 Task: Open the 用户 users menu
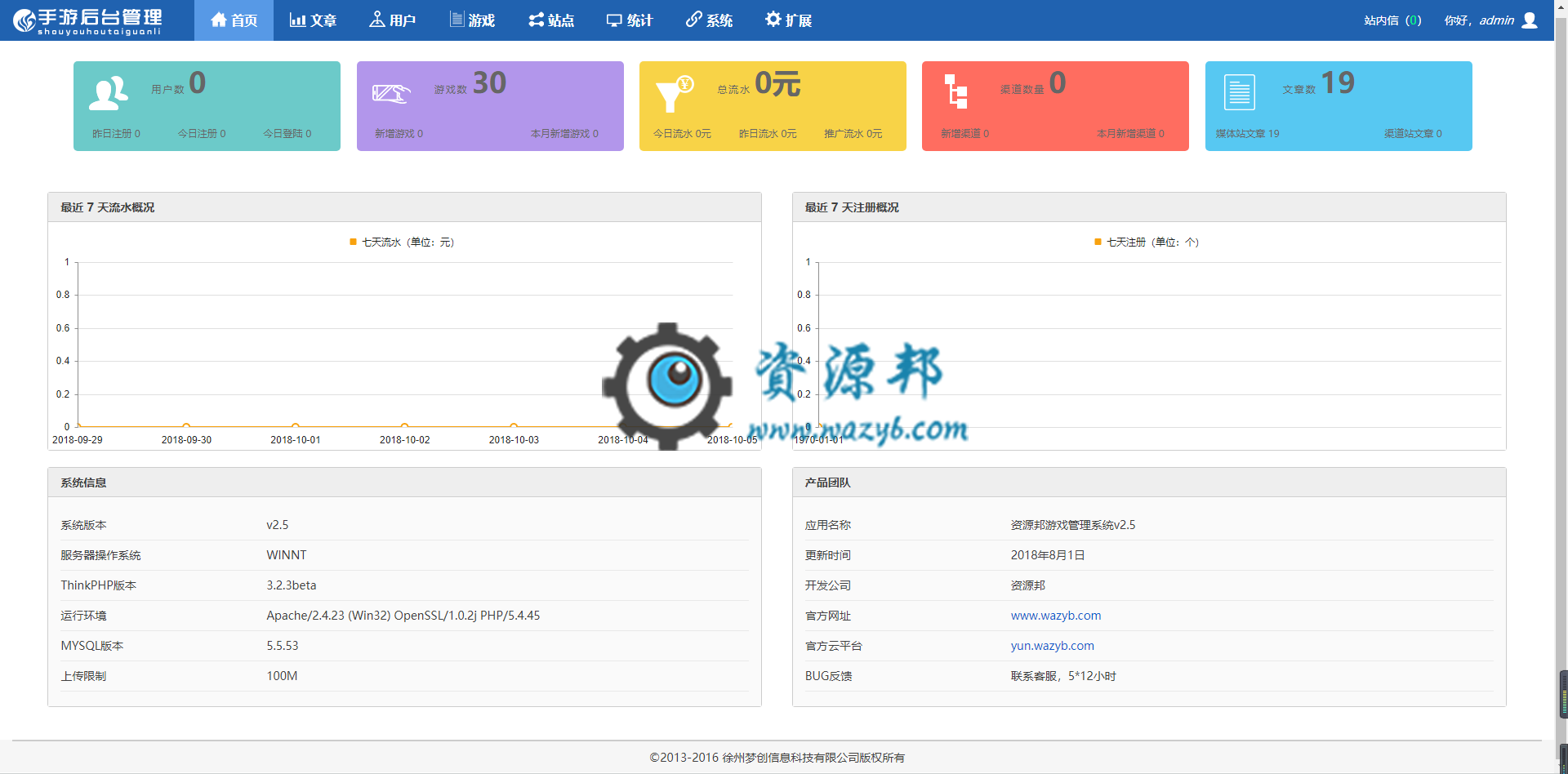(392, 20)
